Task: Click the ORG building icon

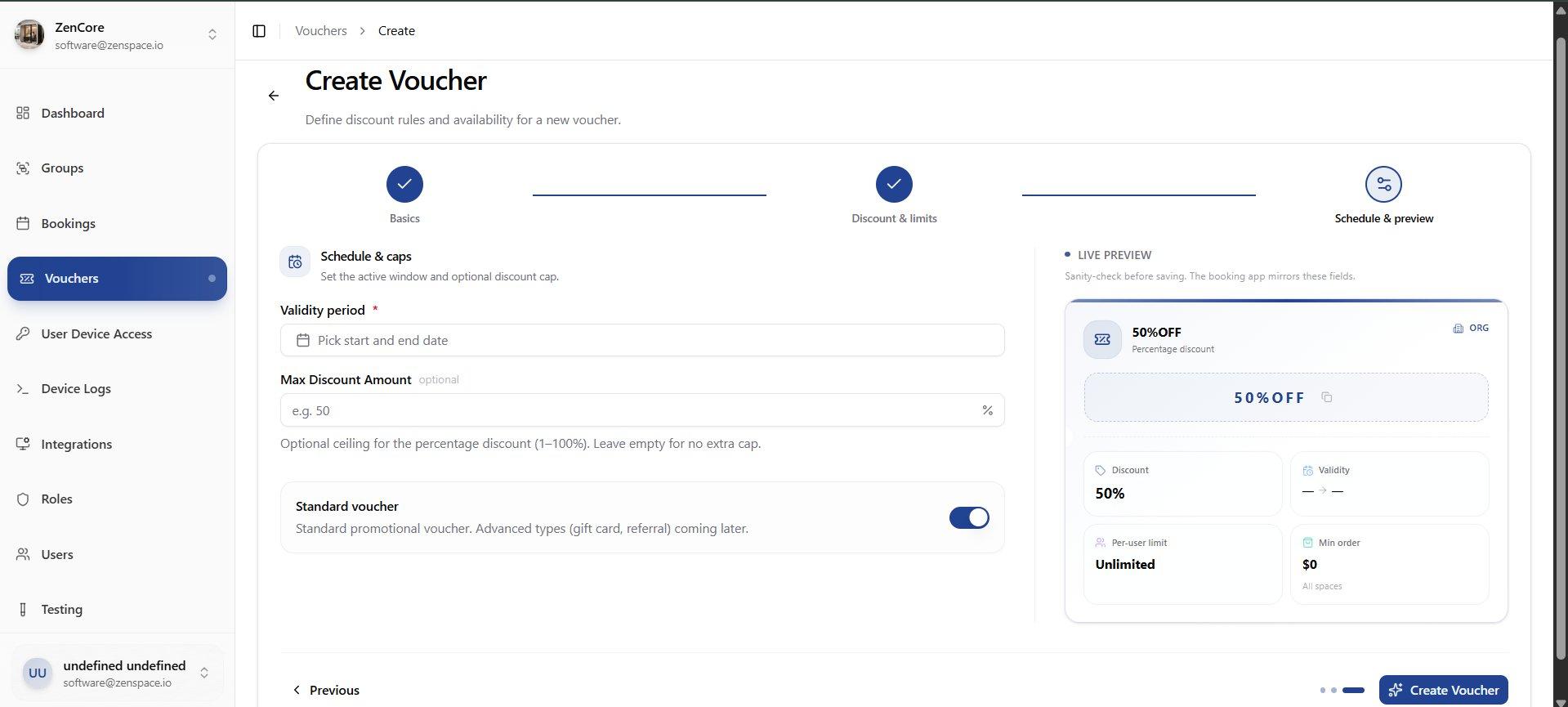Action: tap(1458, 329)
